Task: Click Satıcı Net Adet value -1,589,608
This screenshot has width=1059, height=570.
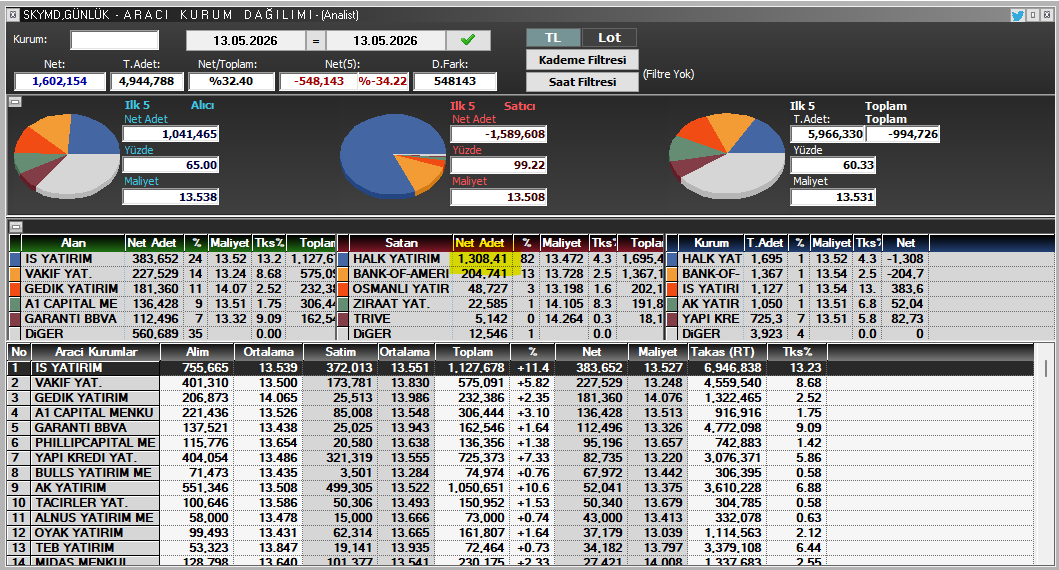Action: [498, 134]
